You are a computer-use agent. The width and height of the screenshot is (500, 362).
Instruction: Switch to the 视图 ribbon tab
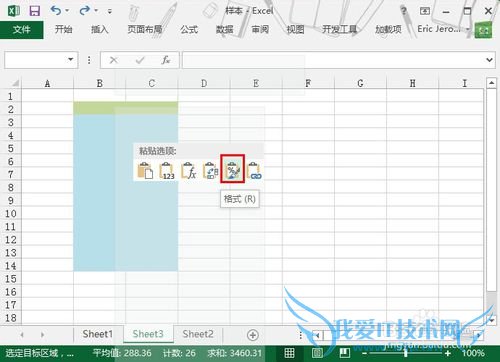point(295,30)
